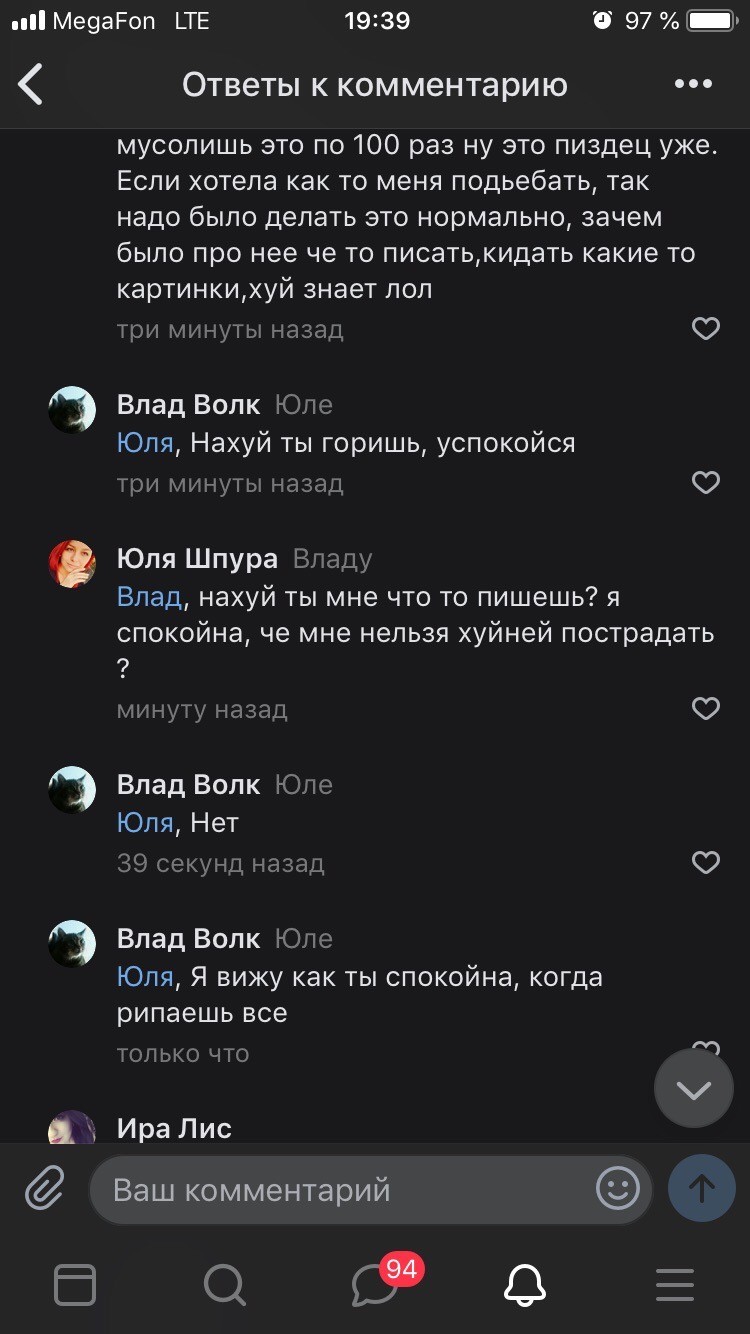Open the search tab in the bottom bar
This screenshot has width=750, height=1334.
coord(225,1286)
